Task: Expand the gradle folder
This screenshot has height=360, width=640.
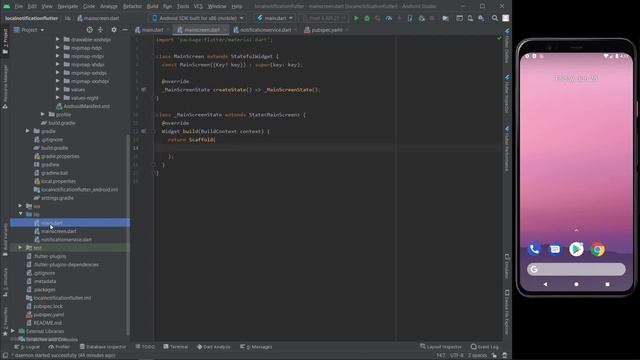Action: 28,131
